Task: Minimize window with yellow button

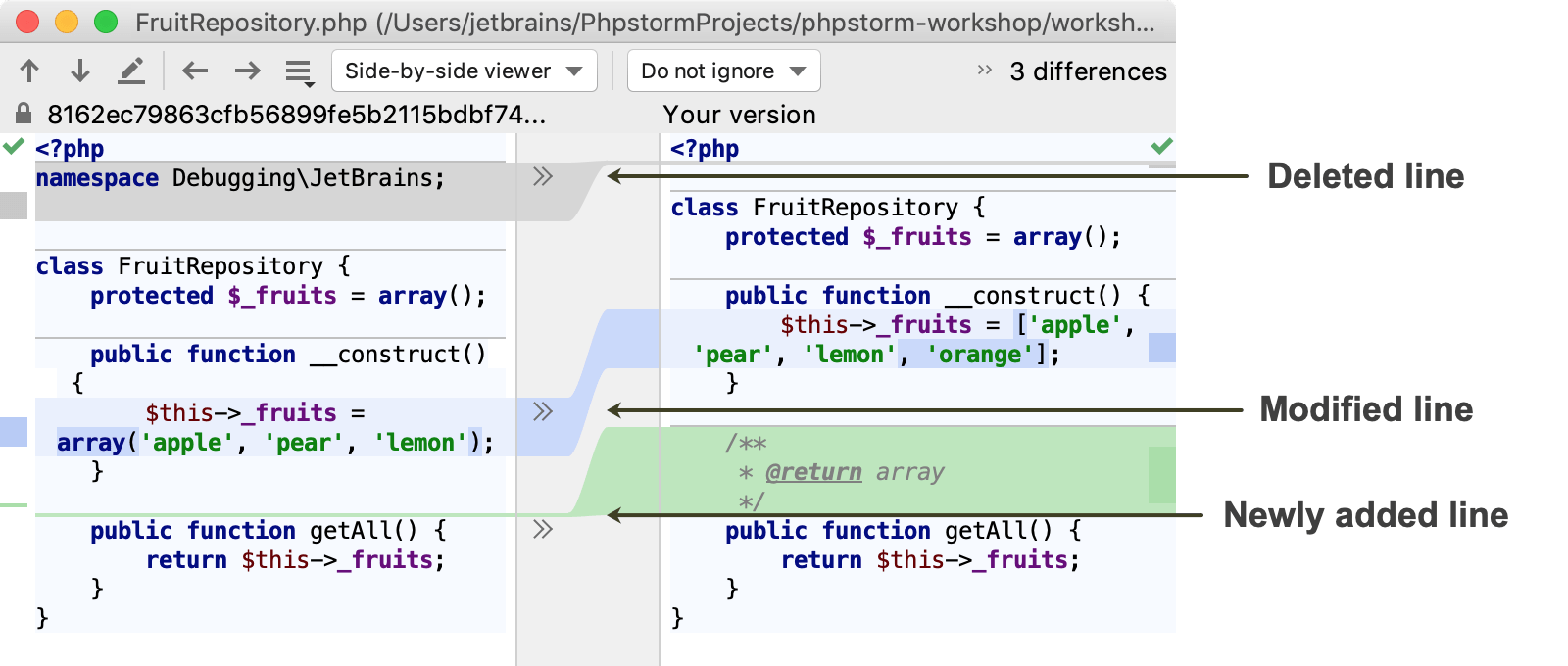Action: pyautogui.click(x=67, y=22)
